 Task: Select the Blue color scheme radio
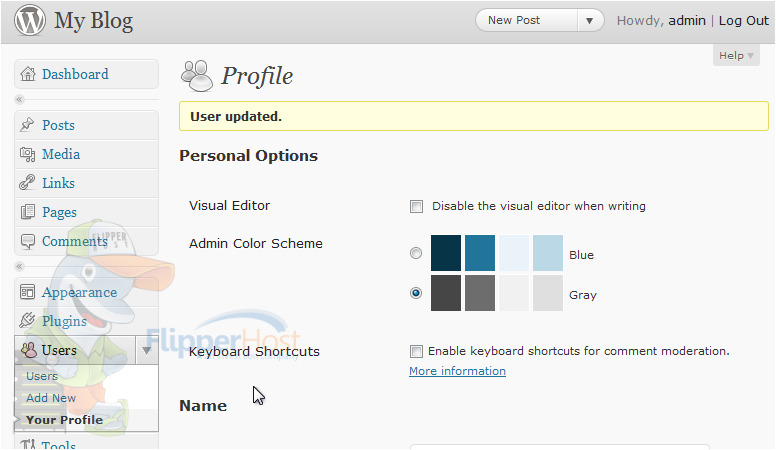coord(416,253)
